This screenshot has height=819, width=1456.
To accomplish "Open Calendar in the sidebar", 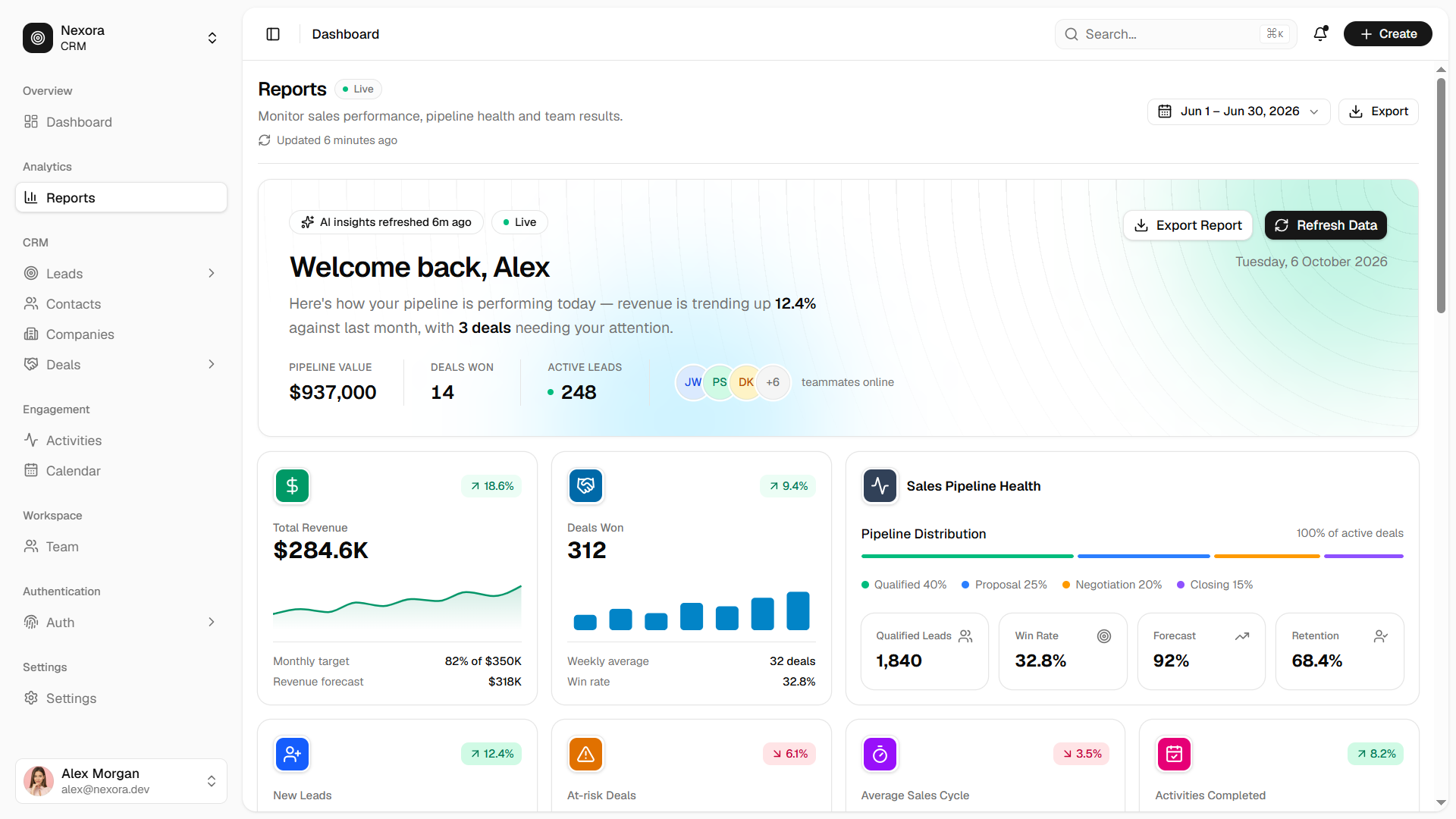I will (121, 471).
